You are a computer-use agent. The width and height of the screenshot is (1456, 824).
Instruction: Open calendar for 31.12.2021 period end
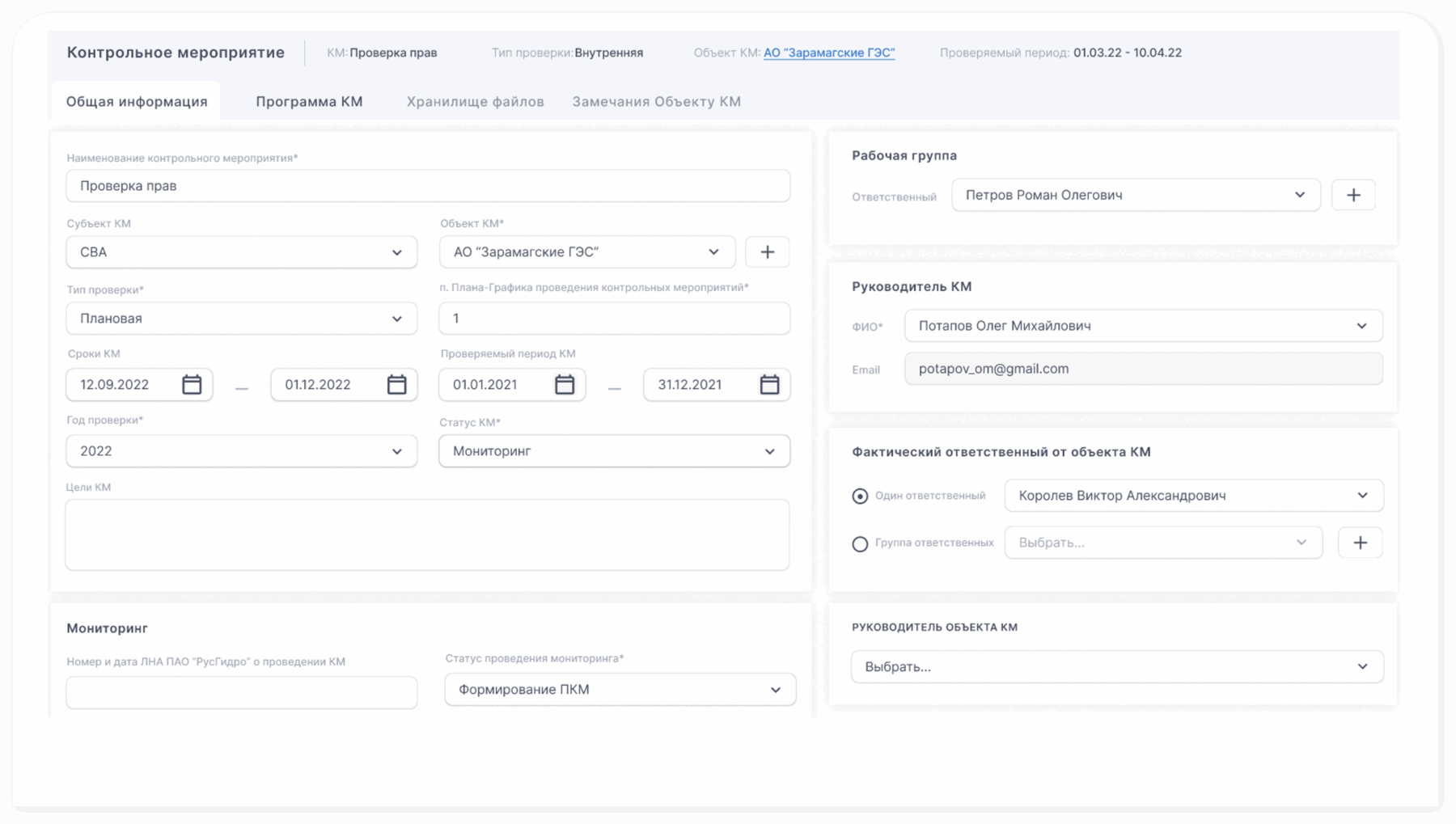(769, 385)
